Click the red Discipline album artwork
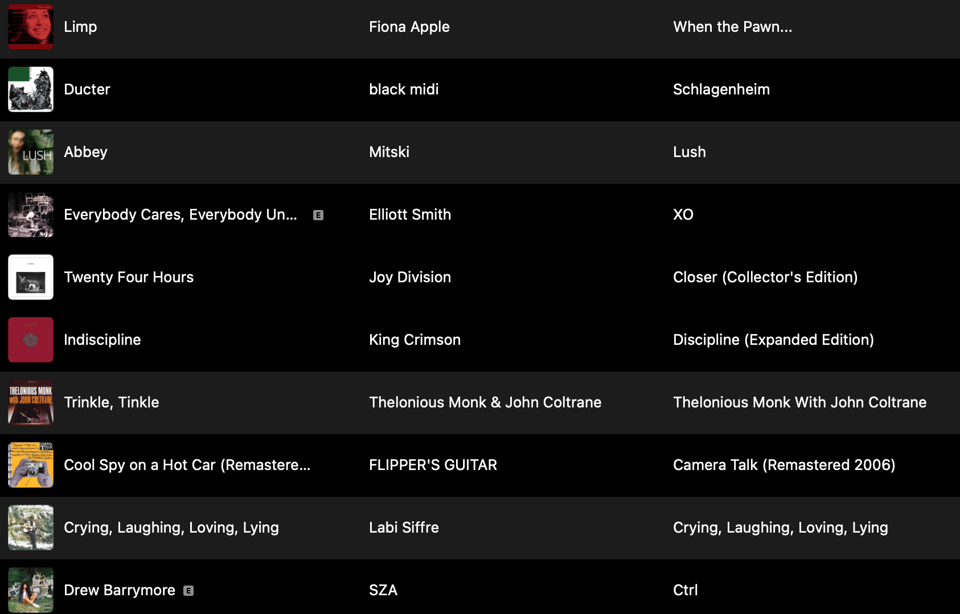The width and height of the screenshot is (960, 614). point(31,340)
